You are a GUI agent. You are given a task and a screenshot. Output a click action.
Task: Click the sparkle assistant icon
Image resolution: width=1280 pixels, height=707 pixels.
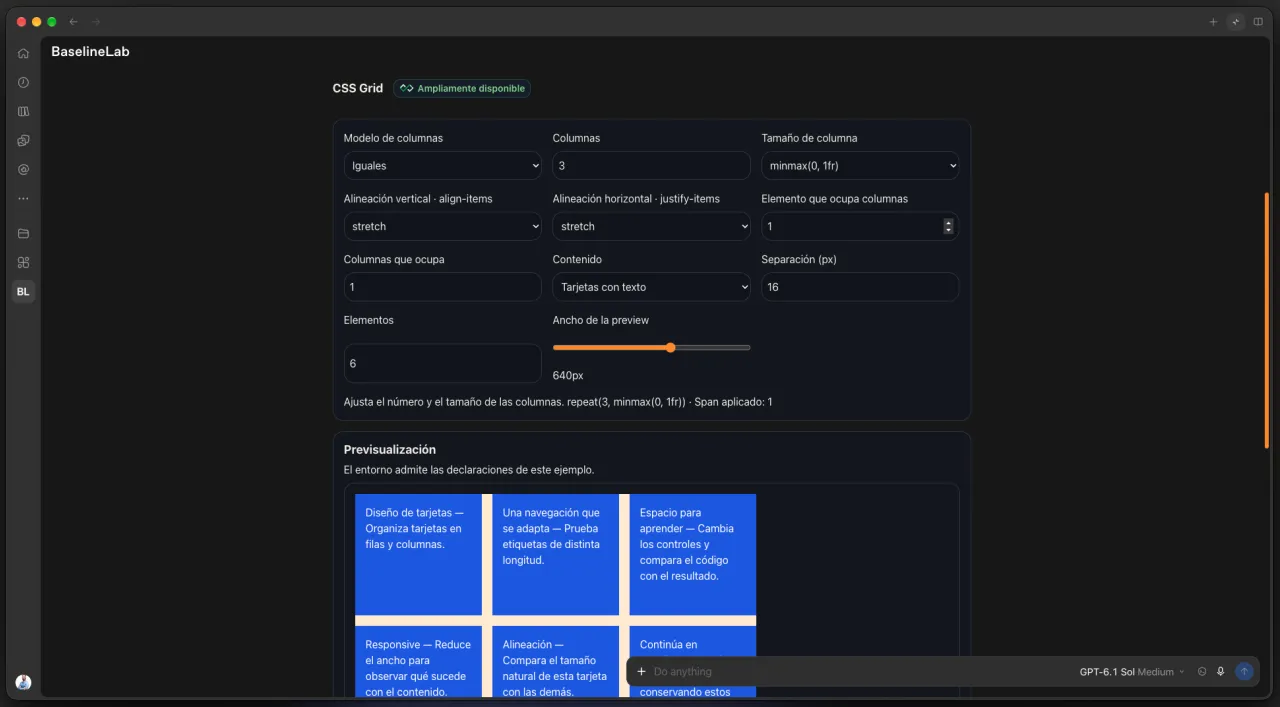(x=1235, y=21)
